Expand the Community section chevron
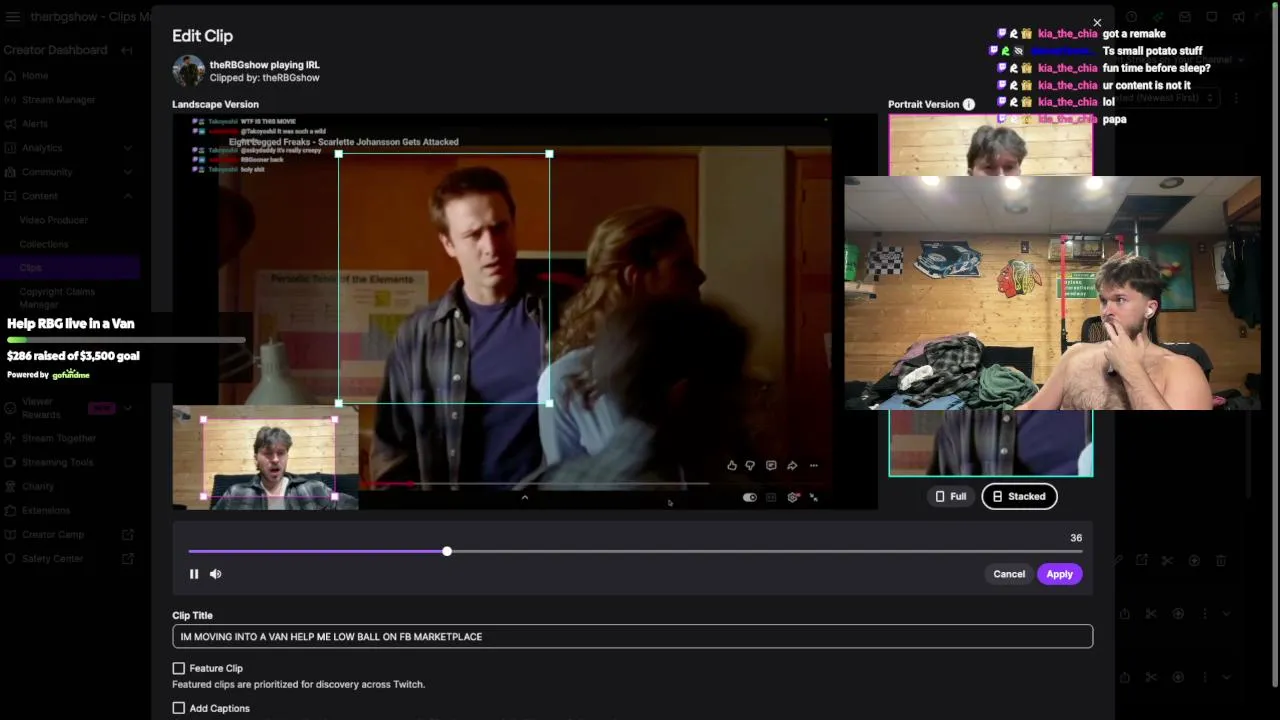 pyautogui.click(x=128, y=172)
